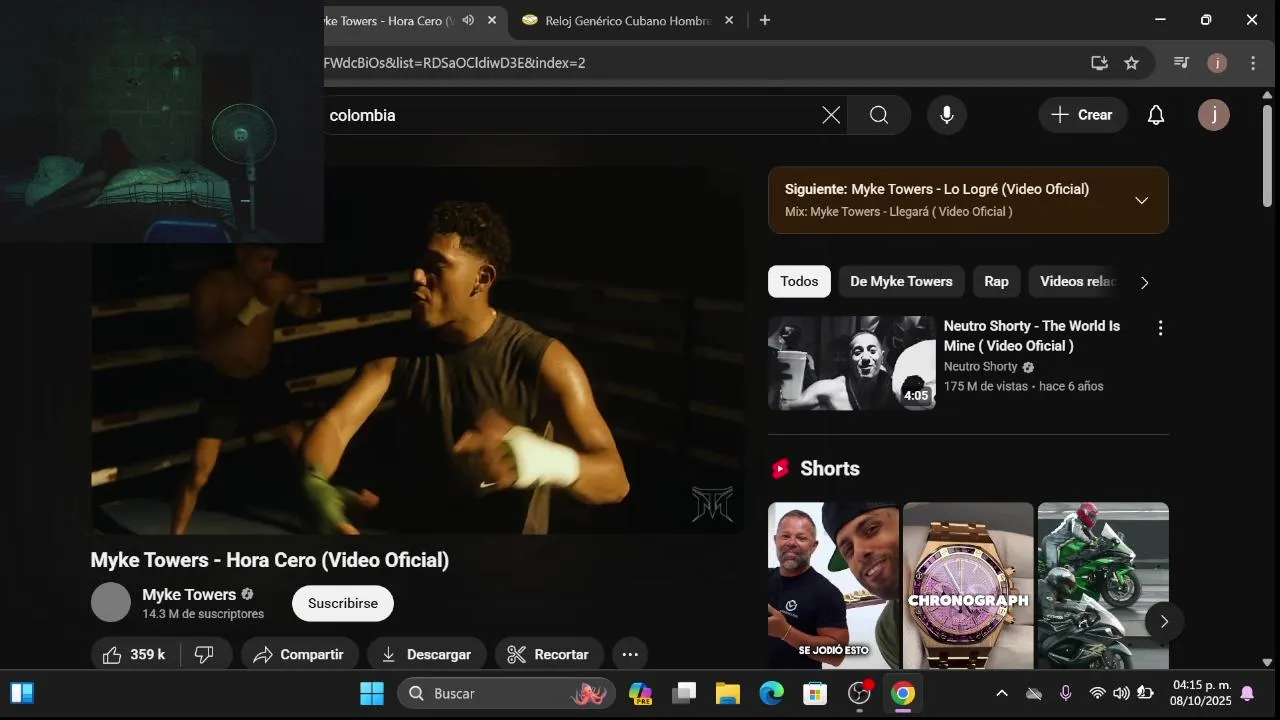1280x720 pixels.
Task: Open the Windows notification bell
Action: pyautogui.click(x=1247, y=693)
